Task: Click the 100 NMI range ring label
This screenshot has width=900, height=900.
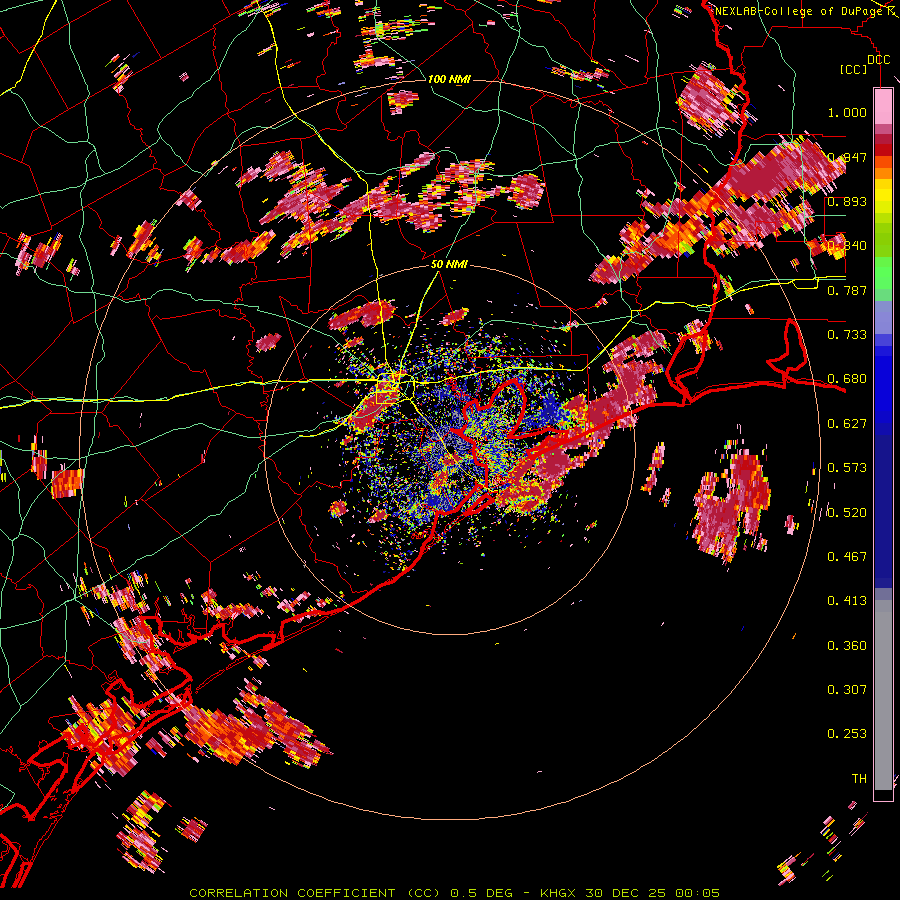Action: [449, 79]
